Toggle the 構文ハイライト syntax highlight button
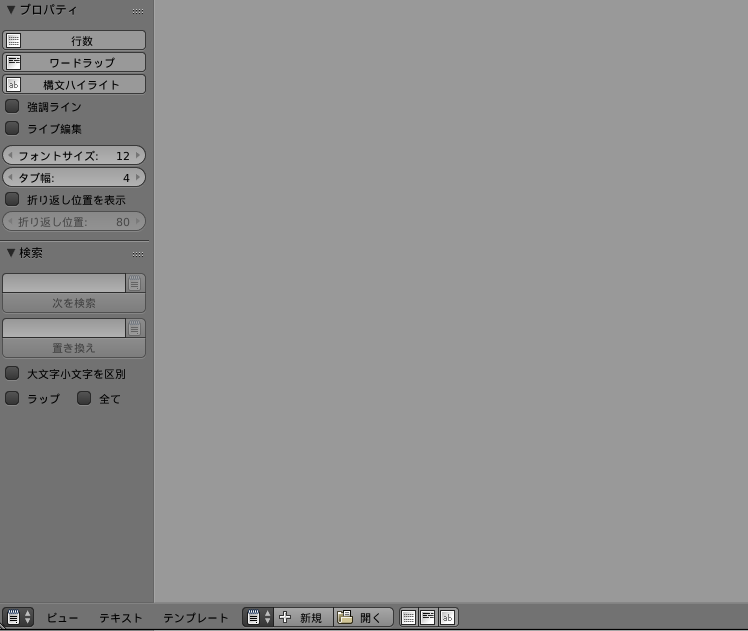 click(x=74, y=84)
